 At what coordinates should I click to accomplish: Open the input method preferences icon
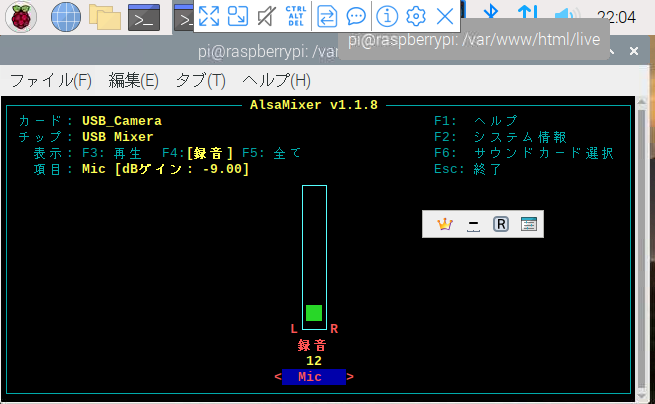point(529,224)
